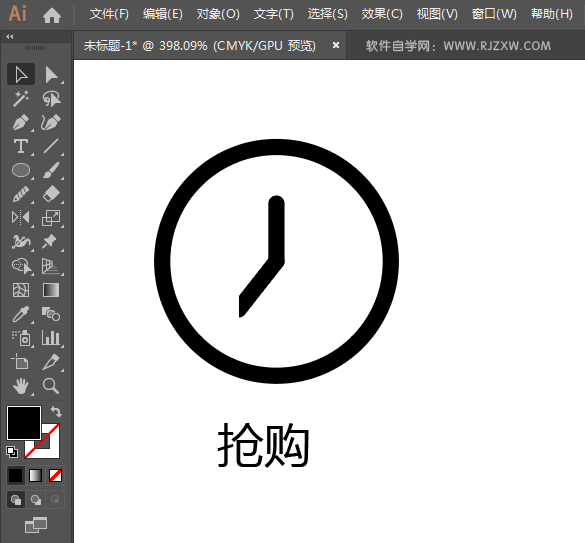Viewport: 585px width, 543px height.
Task: Reset to default fill and stroke
Action: pyautogui.click(x=12, y=452)
